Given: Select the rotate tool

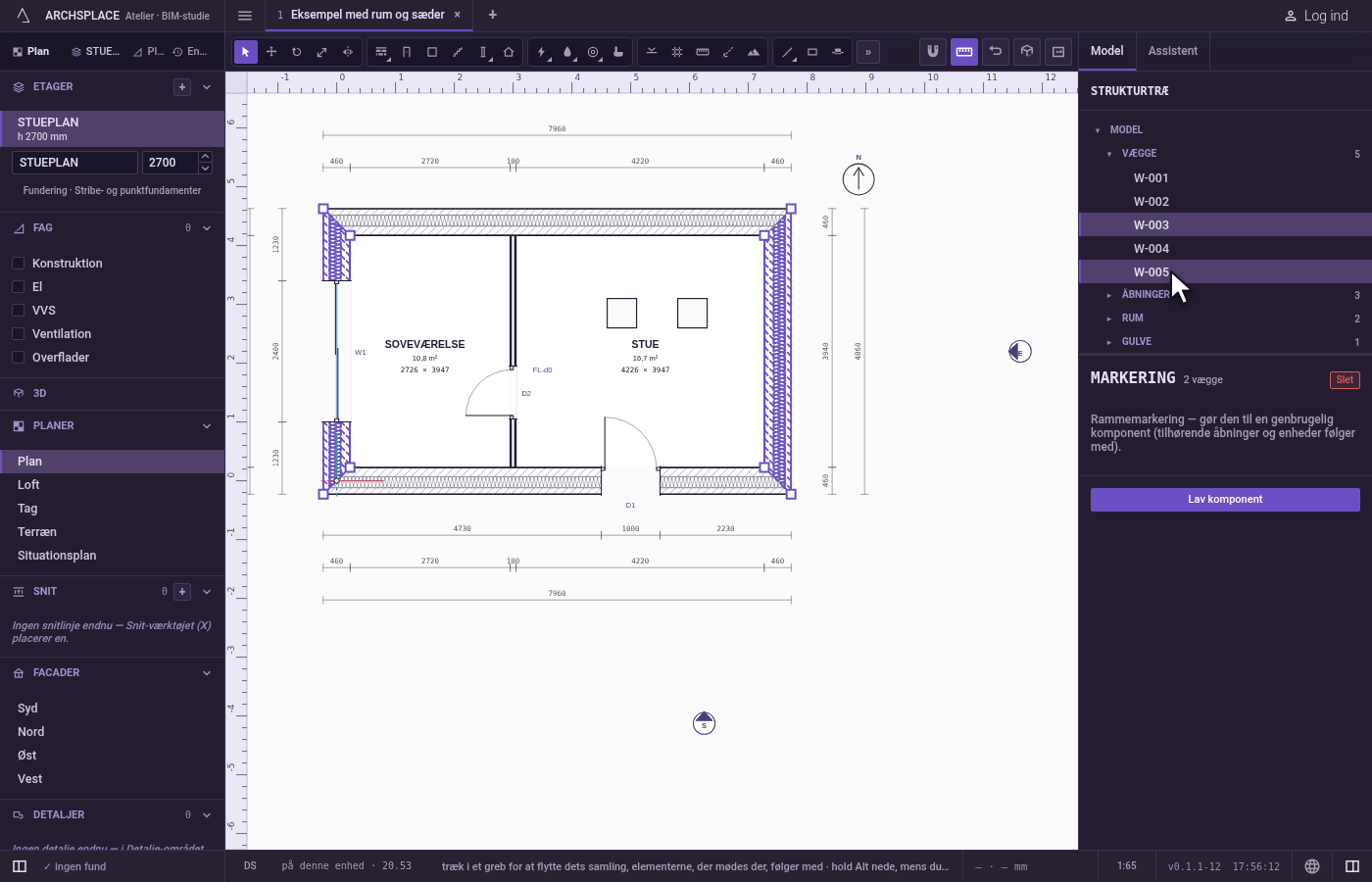Looking at the screenshot, I should pyautogui.click(x=297, y=52).
